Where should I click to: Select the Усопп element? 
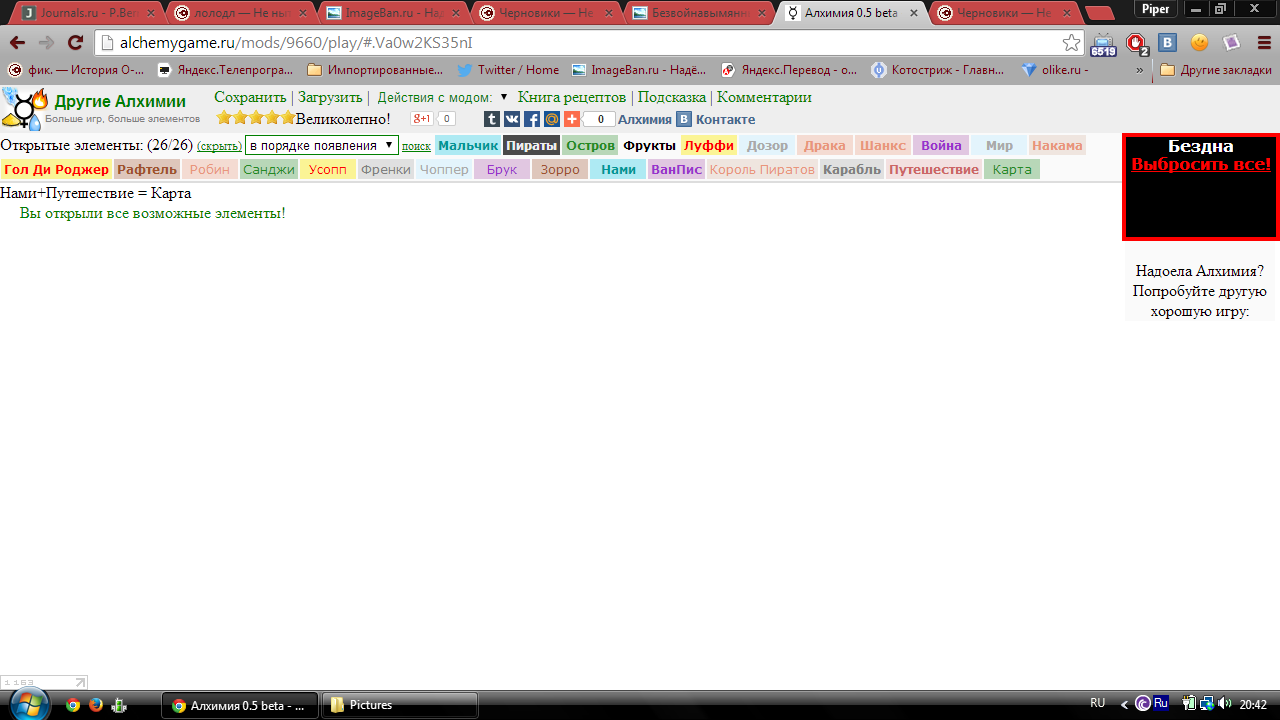point(328,169)
